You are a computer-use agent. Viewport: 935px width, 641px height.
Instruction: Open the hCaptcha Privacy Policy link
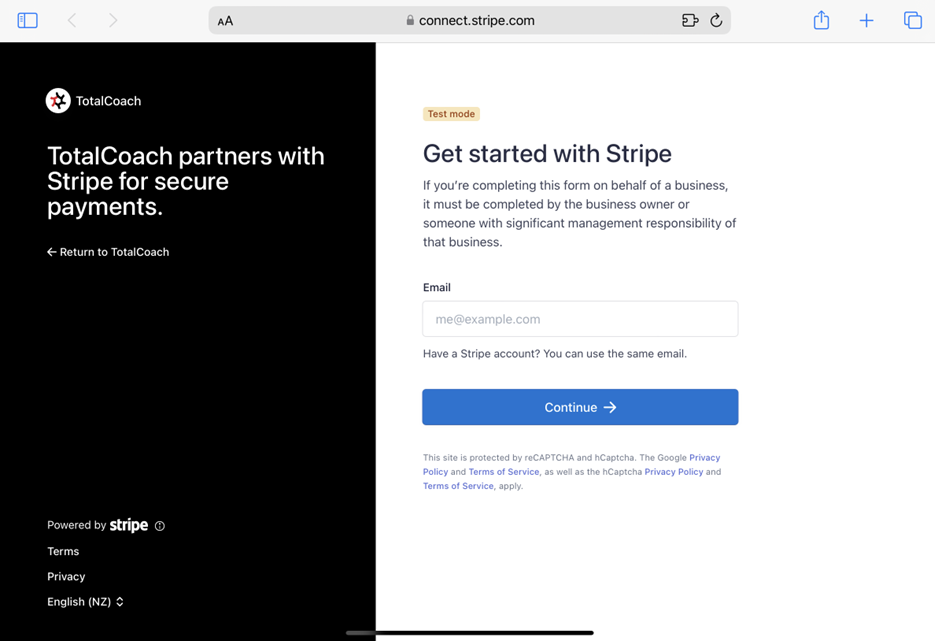(674, 472)
